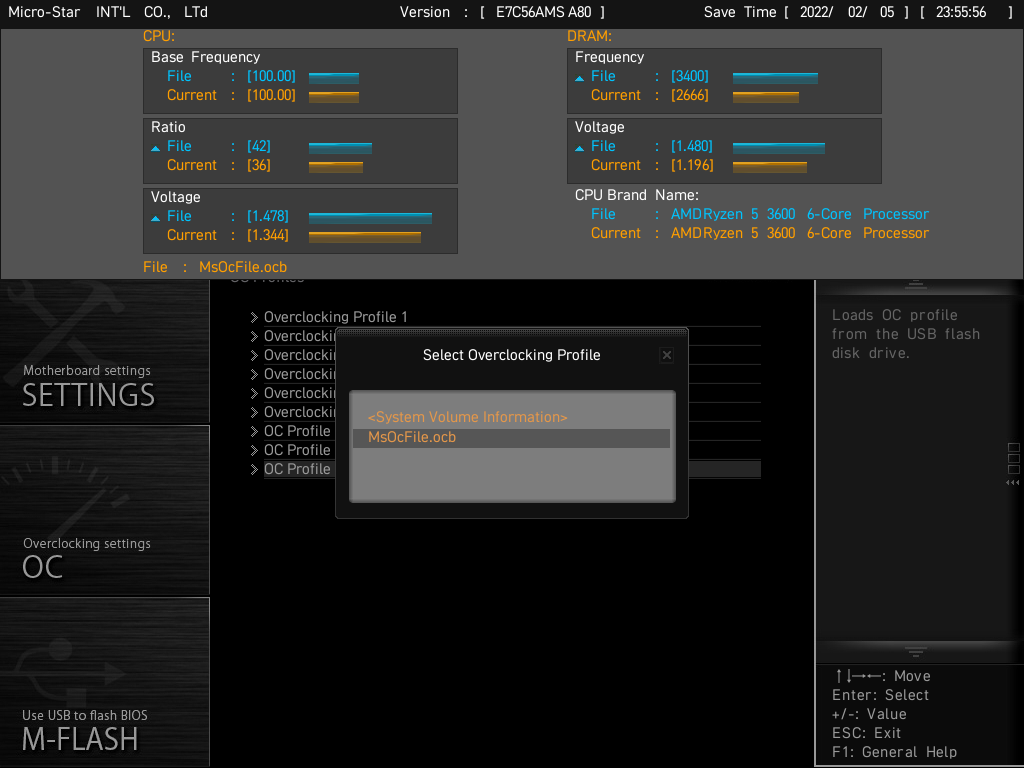The height and width of the screenshot is (768, 1024).
Task: Click the blue arrow beside CPU Voltage File
Action: point(156,217)
